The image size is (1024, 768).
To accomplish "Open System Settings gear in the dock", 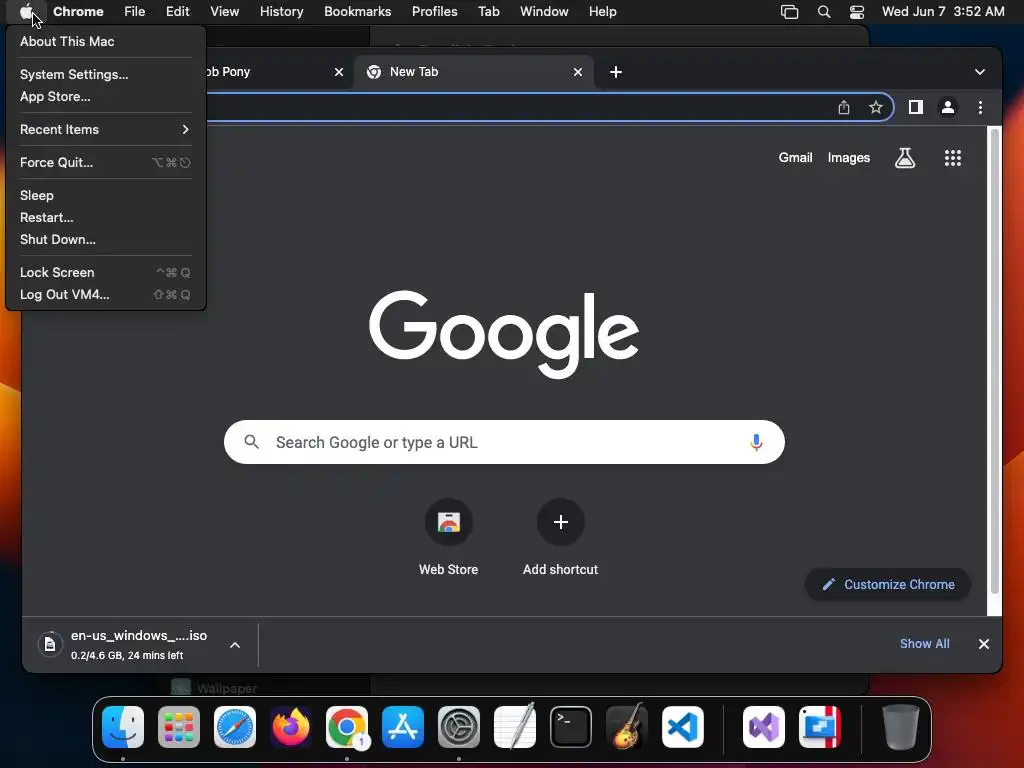I will (458, 727).
